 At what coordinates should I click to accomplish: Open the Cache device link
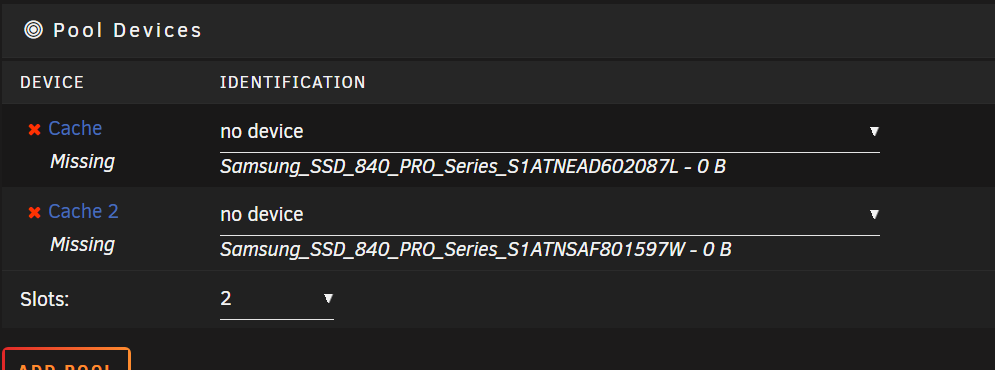point(75,128)
